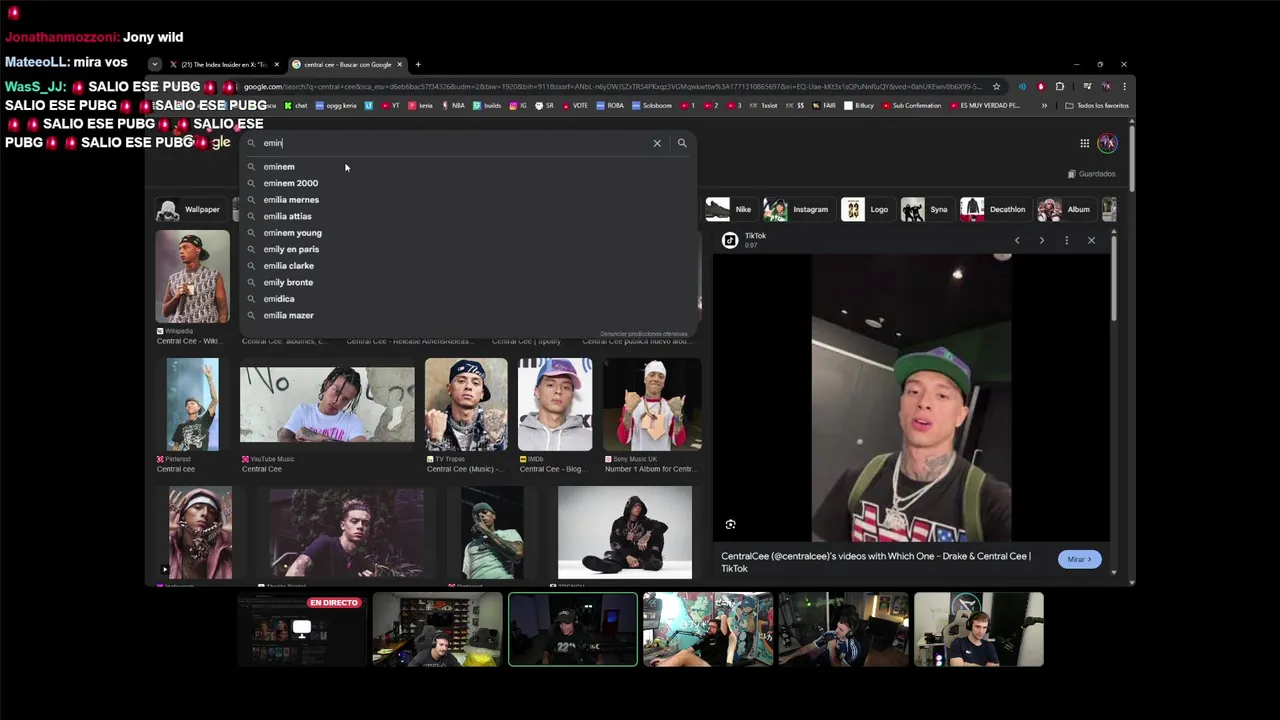Clear the Google search box text
Image resolution: width=1280 pixels, height=720 pixels.
point(657,143)
